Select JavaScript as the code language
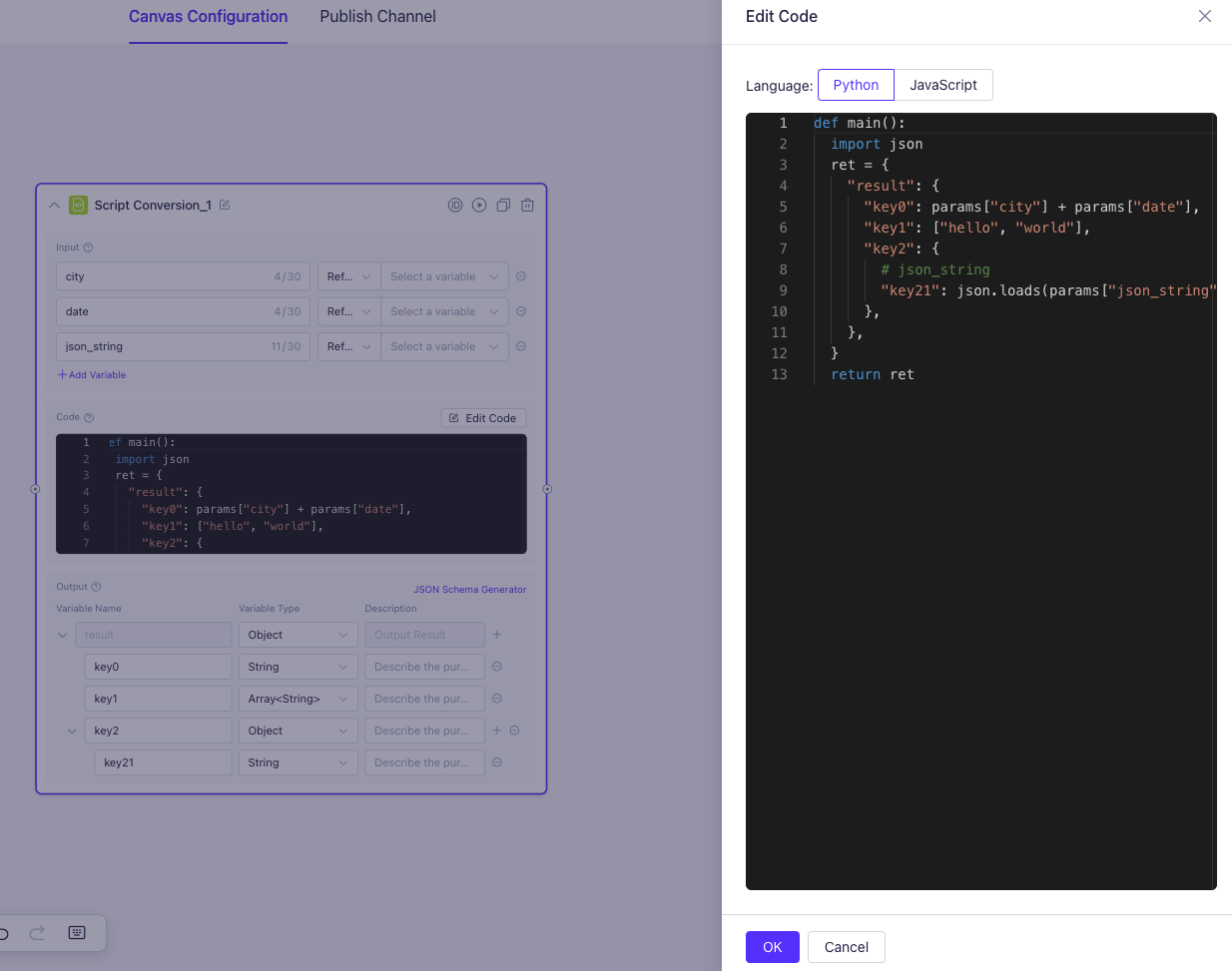1232x971 pixels. tap(943, 85)
